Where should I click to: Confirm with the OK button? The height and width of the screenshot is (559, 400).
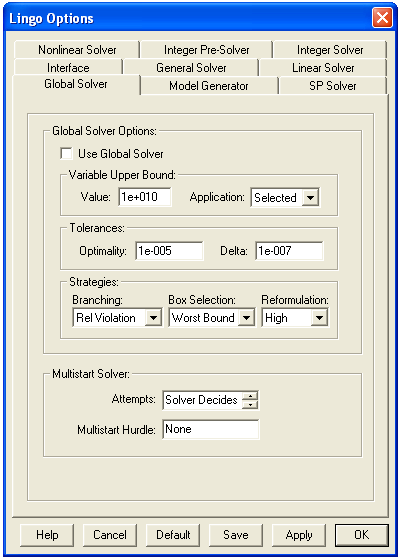tap(361, 535)
